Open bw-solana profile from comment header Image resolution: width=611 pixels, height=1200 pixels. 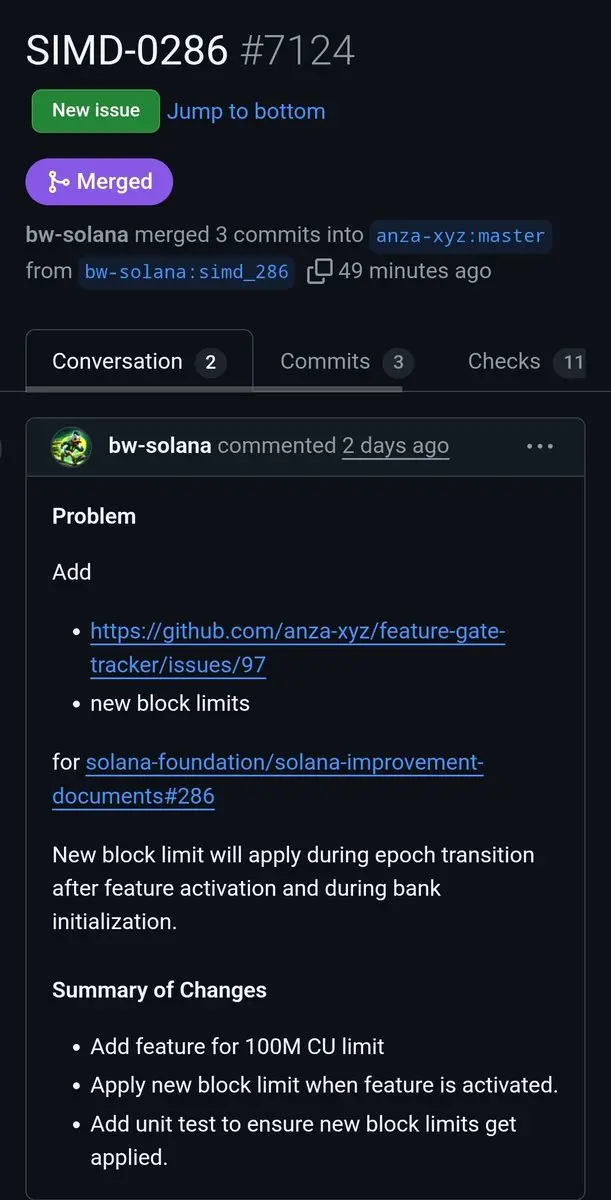coord(160,445)
